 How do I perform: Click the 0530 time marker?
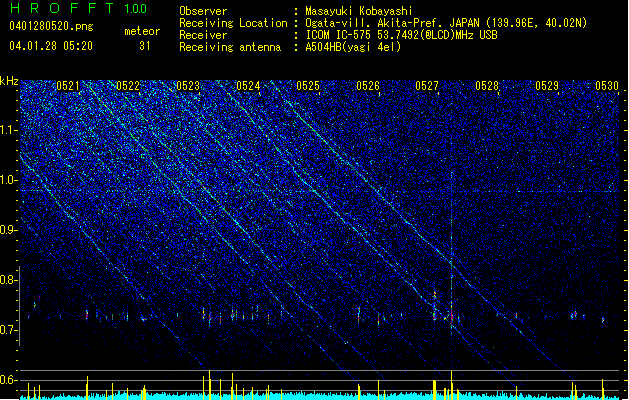coord(607,86)
